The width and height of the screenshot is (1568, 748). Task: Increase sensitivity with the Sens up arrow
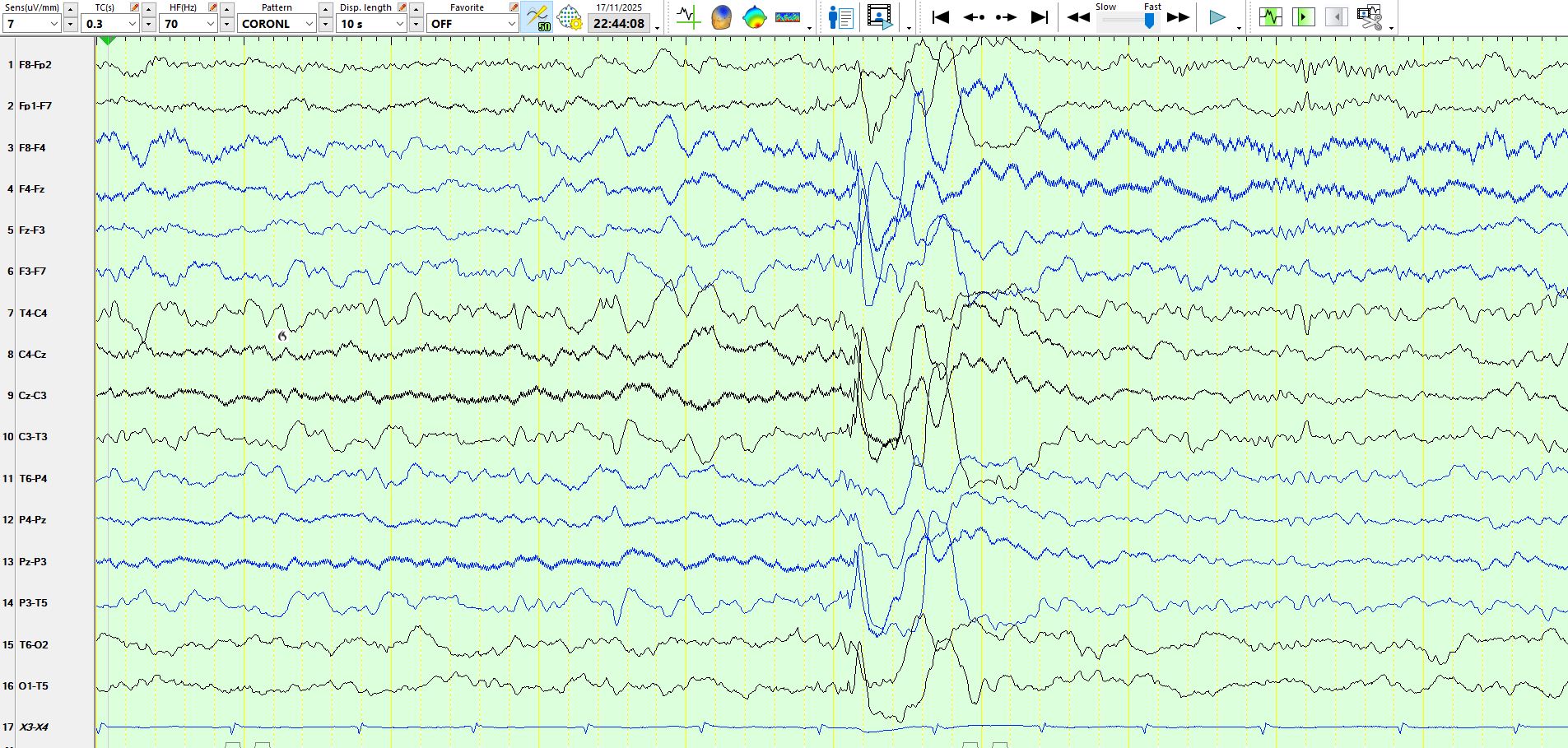click(x=71, y=8)
